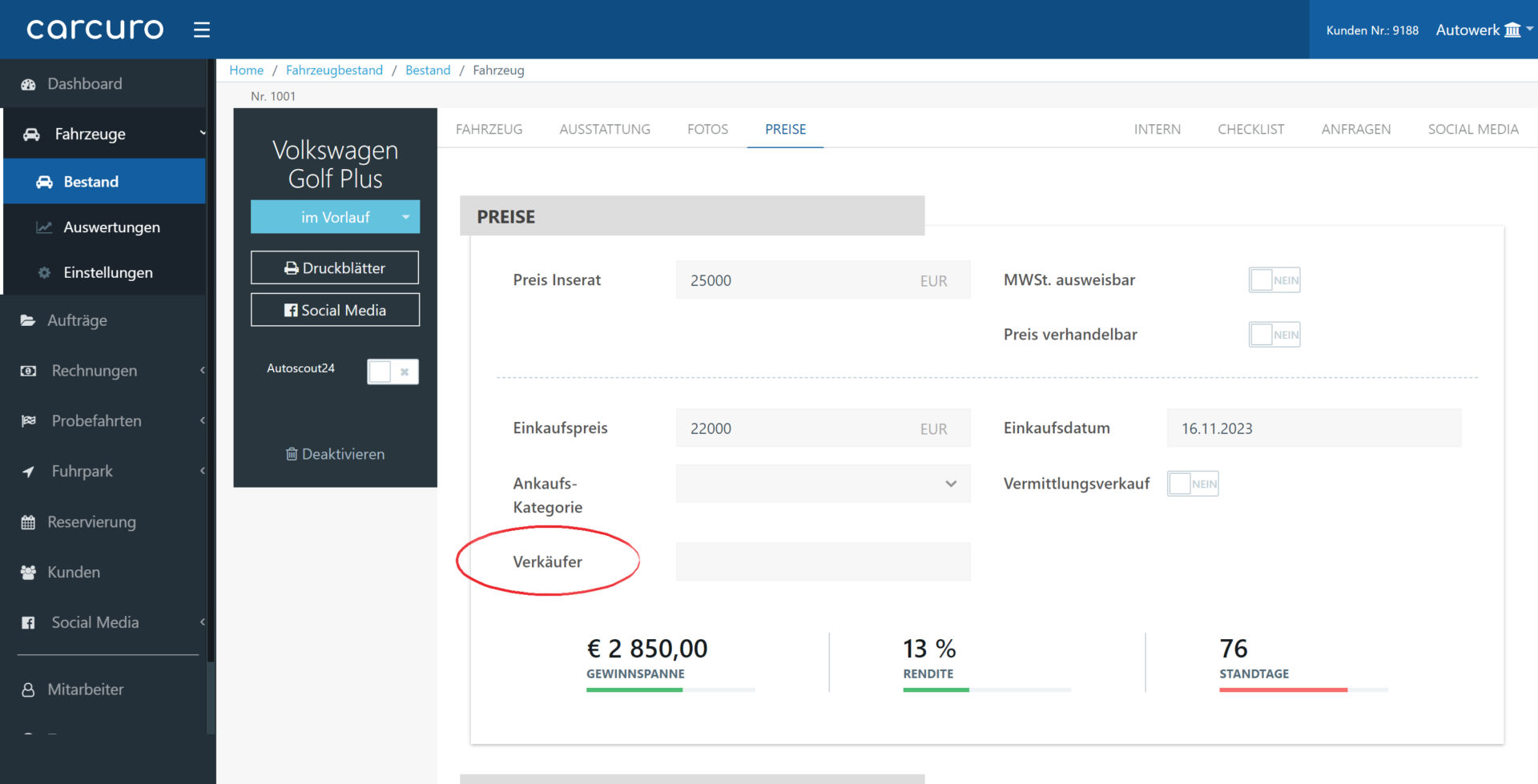Screen dimensions: 1538x784
Task: Click the Rendite progress bar
Action: pos(987,690)
